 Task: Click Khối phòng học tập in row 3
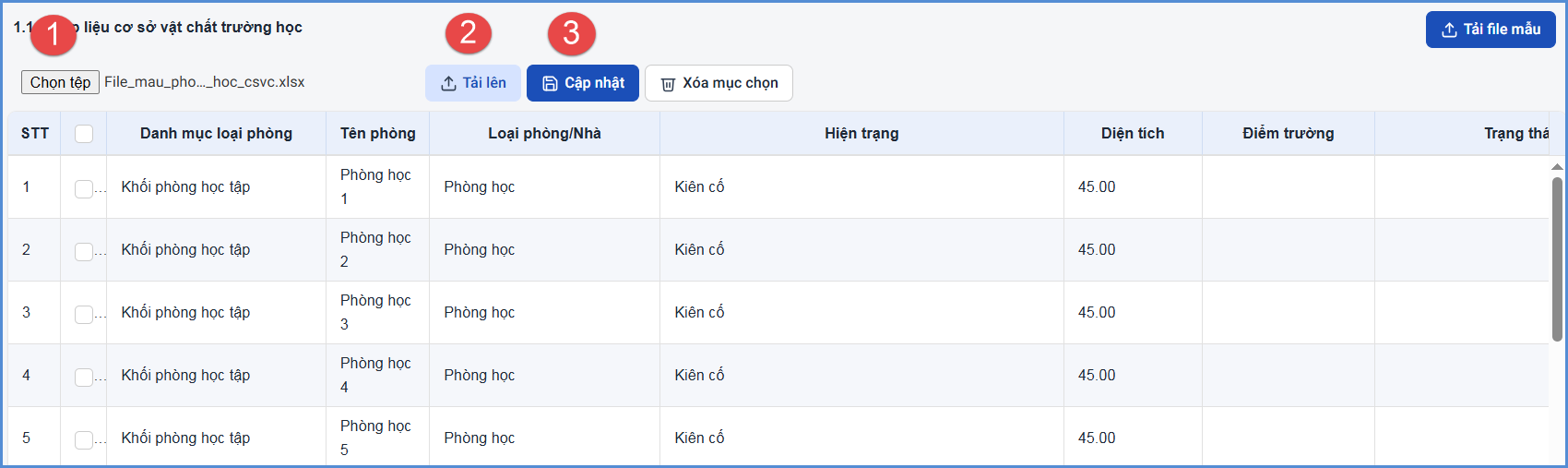point(185,313)
